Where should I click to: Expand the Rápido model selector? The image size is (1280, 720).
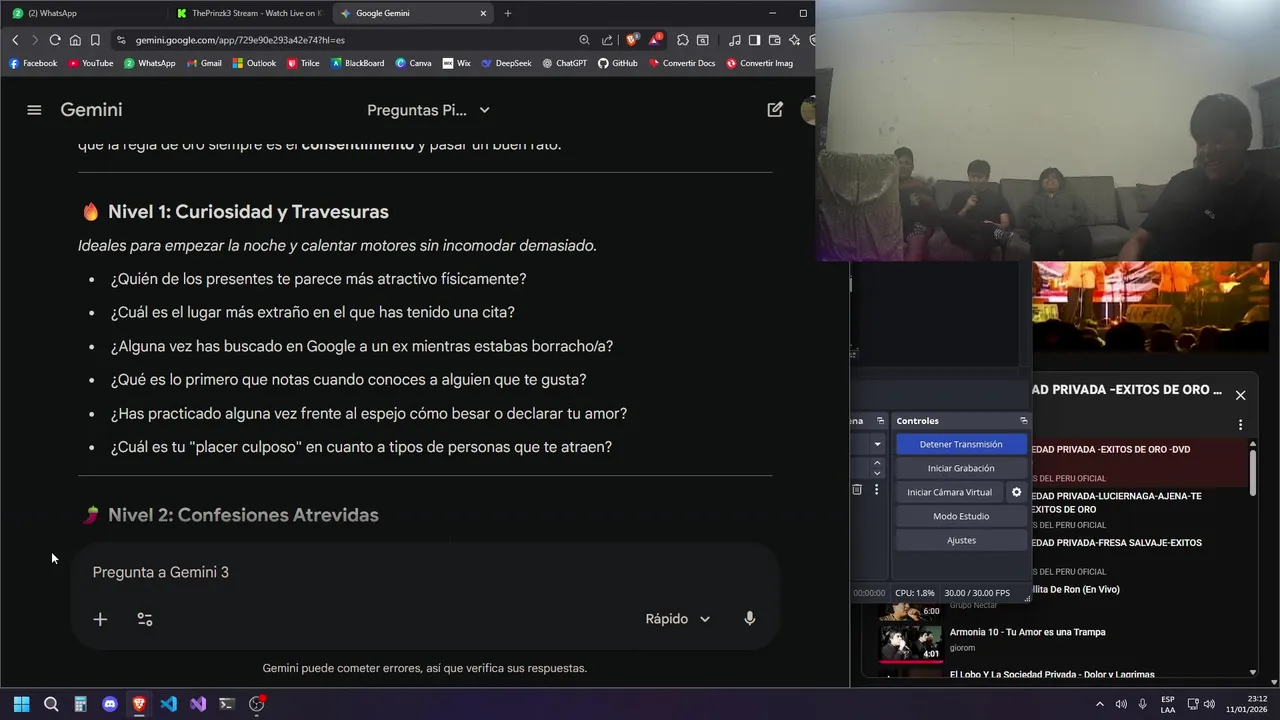coord(678,619)
